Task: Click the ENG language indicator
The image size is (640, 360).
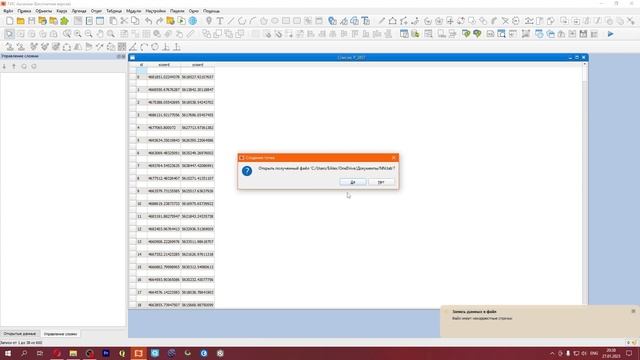Action: coord(594,353)
